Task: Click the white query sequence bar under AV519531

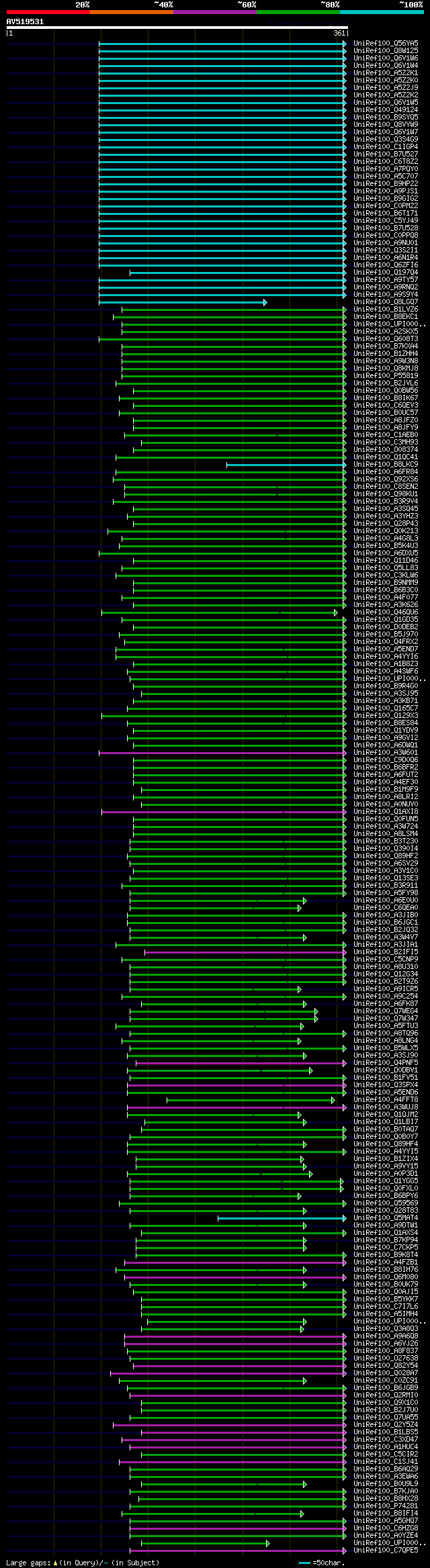Action: click(177, 28)
